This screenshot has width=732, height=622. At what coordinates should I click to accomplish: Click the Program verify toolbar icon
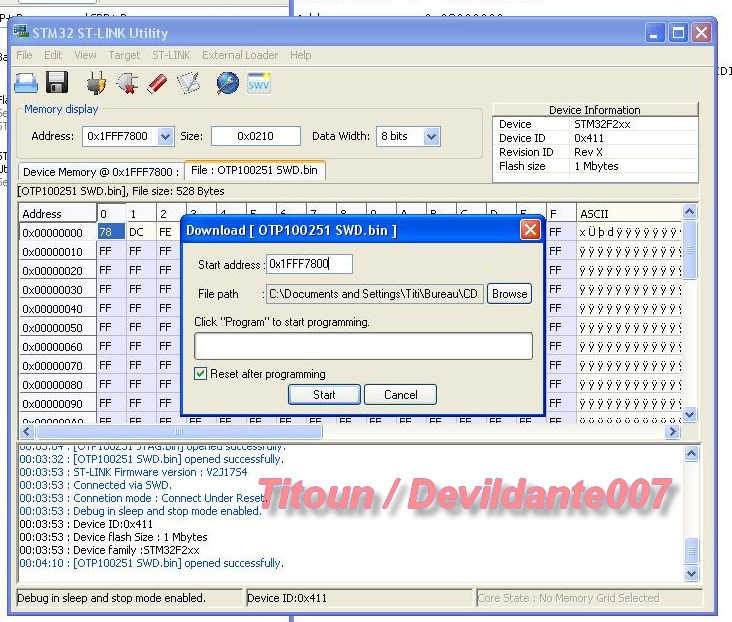click(188, 84)
